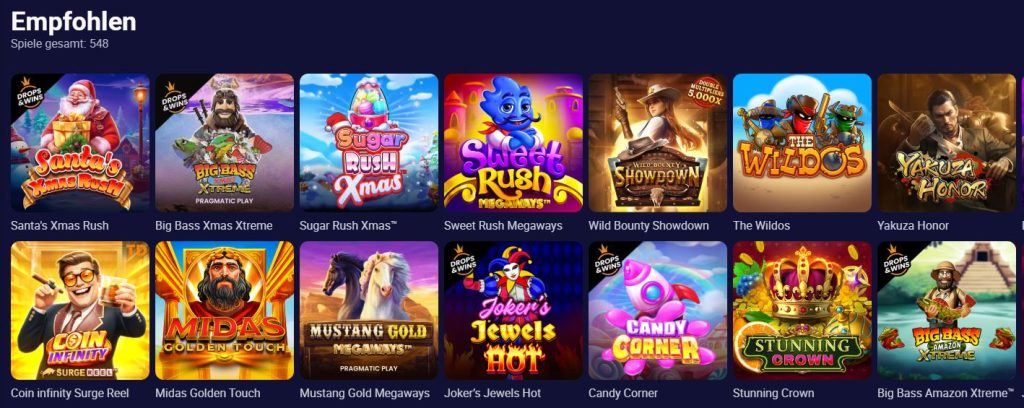Open the Yakuza Honor game thumbnail

pyautogui.click(x=946, y=142)
